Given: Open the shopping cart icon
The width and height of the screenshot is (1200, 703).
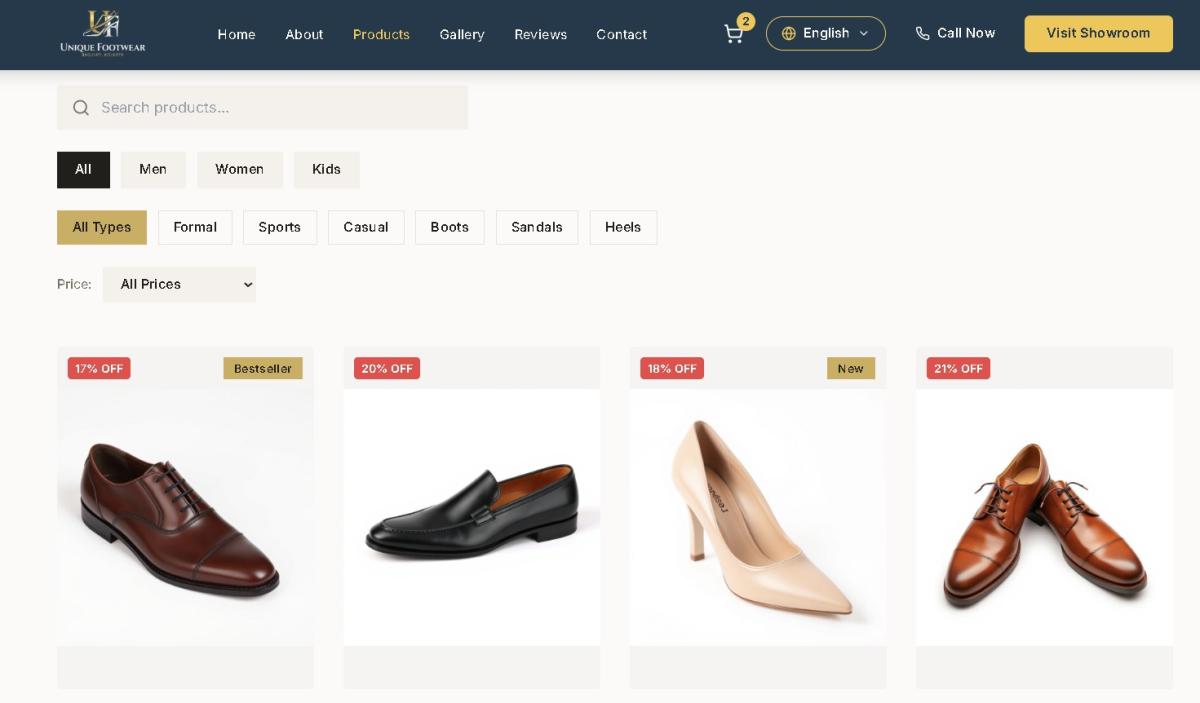Looking at the screenshot, I should (733, 34).
